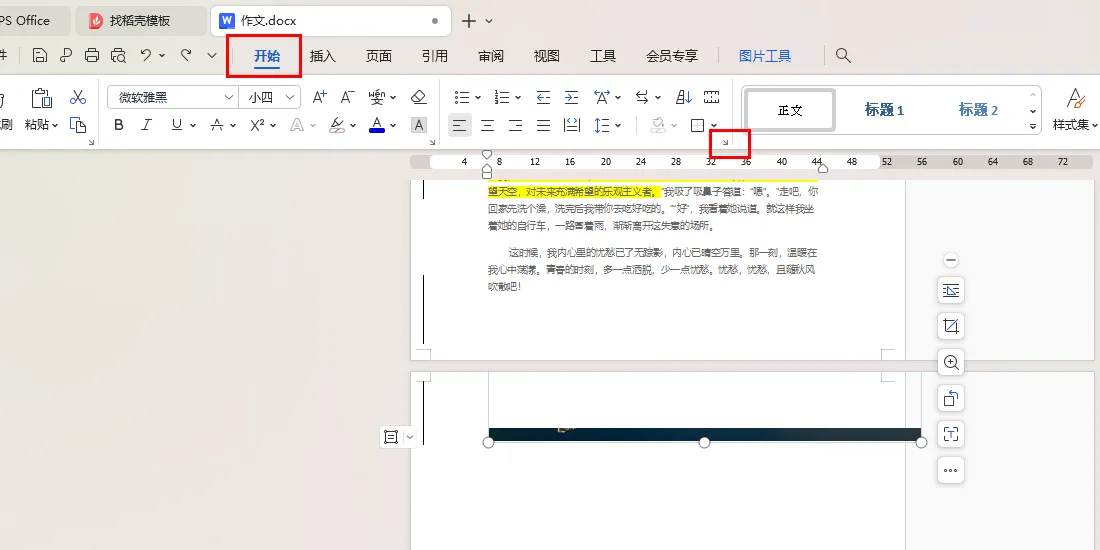Apply text highlight color

point(337,125)
